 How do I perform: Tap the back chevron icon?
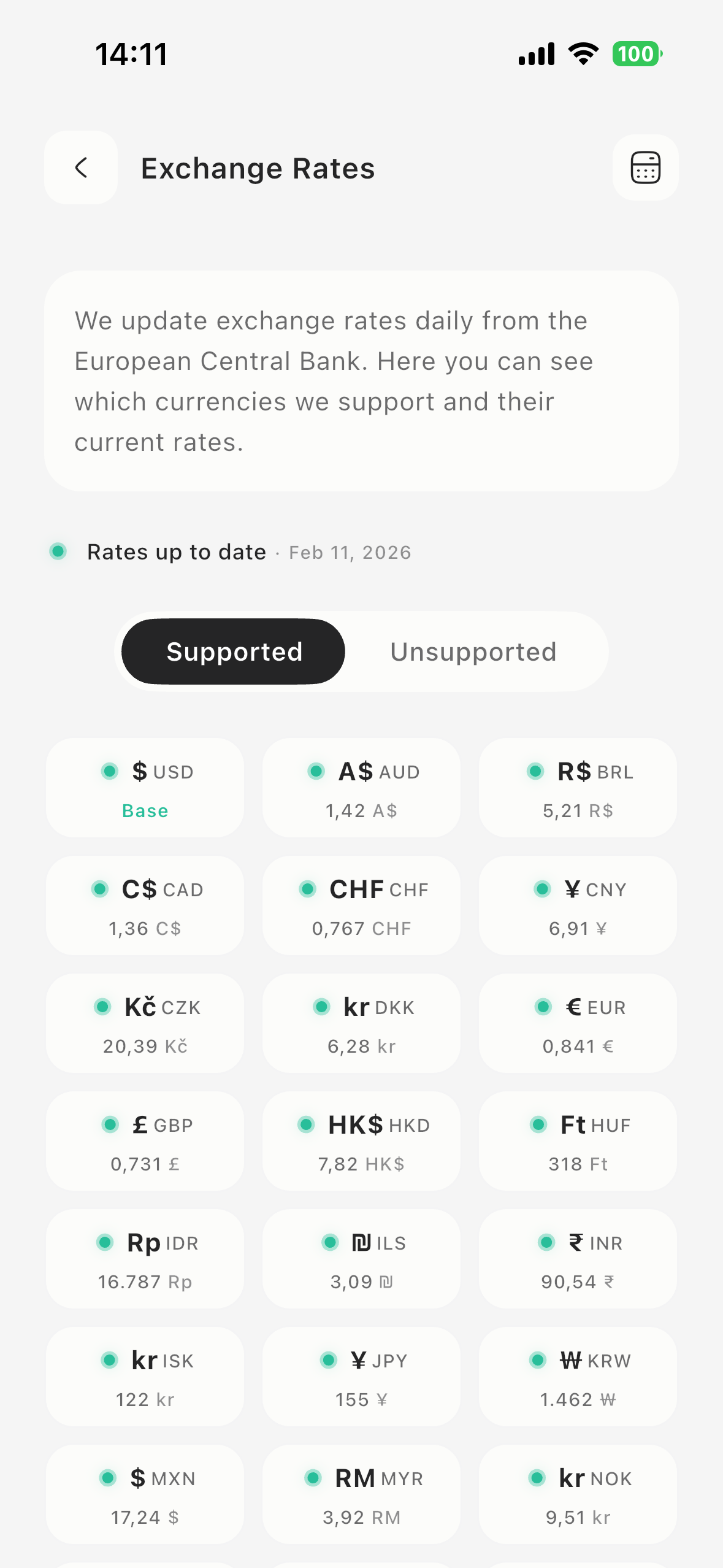coord(81,167)
